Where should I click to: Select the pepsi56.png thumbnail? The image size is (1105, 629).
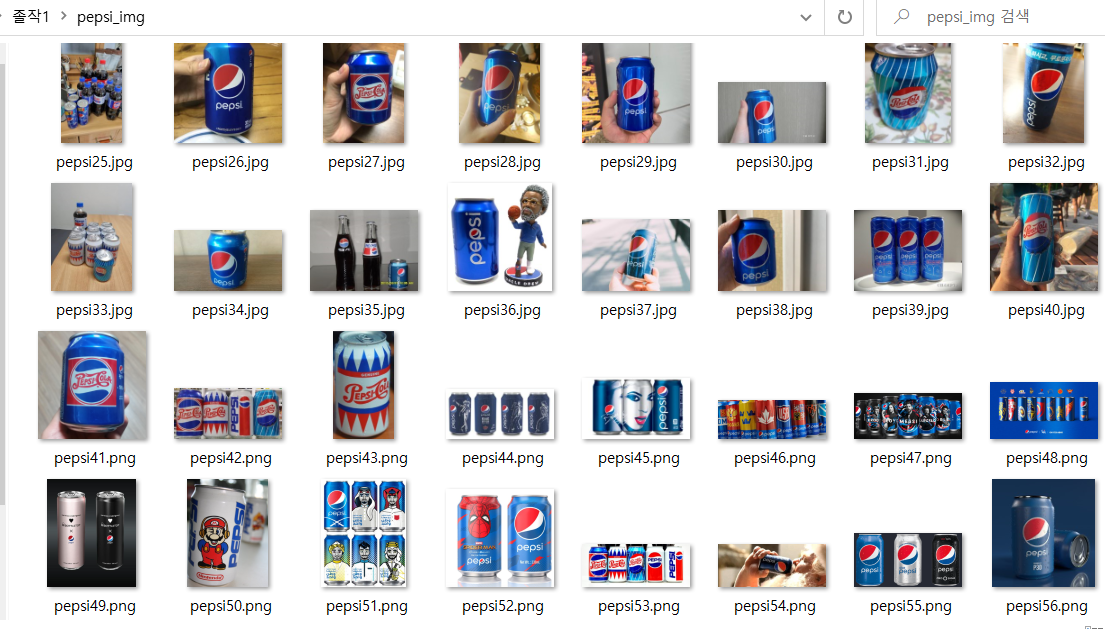pyautogui.click(x=1044, y=533)
